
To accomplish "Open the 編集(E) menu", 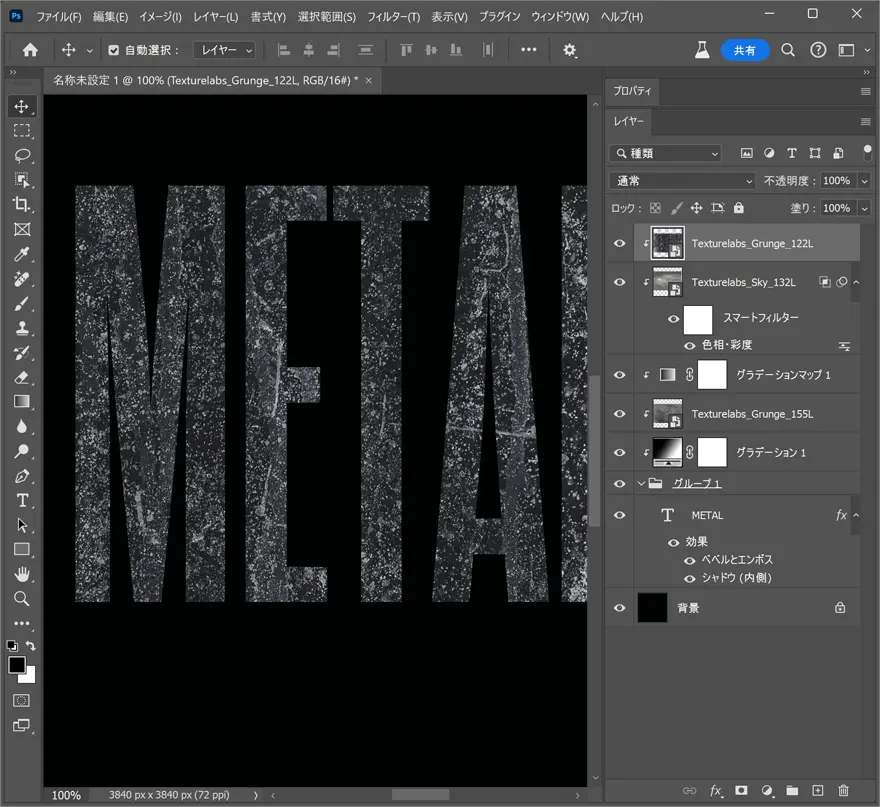I will (x=110, y=17).
